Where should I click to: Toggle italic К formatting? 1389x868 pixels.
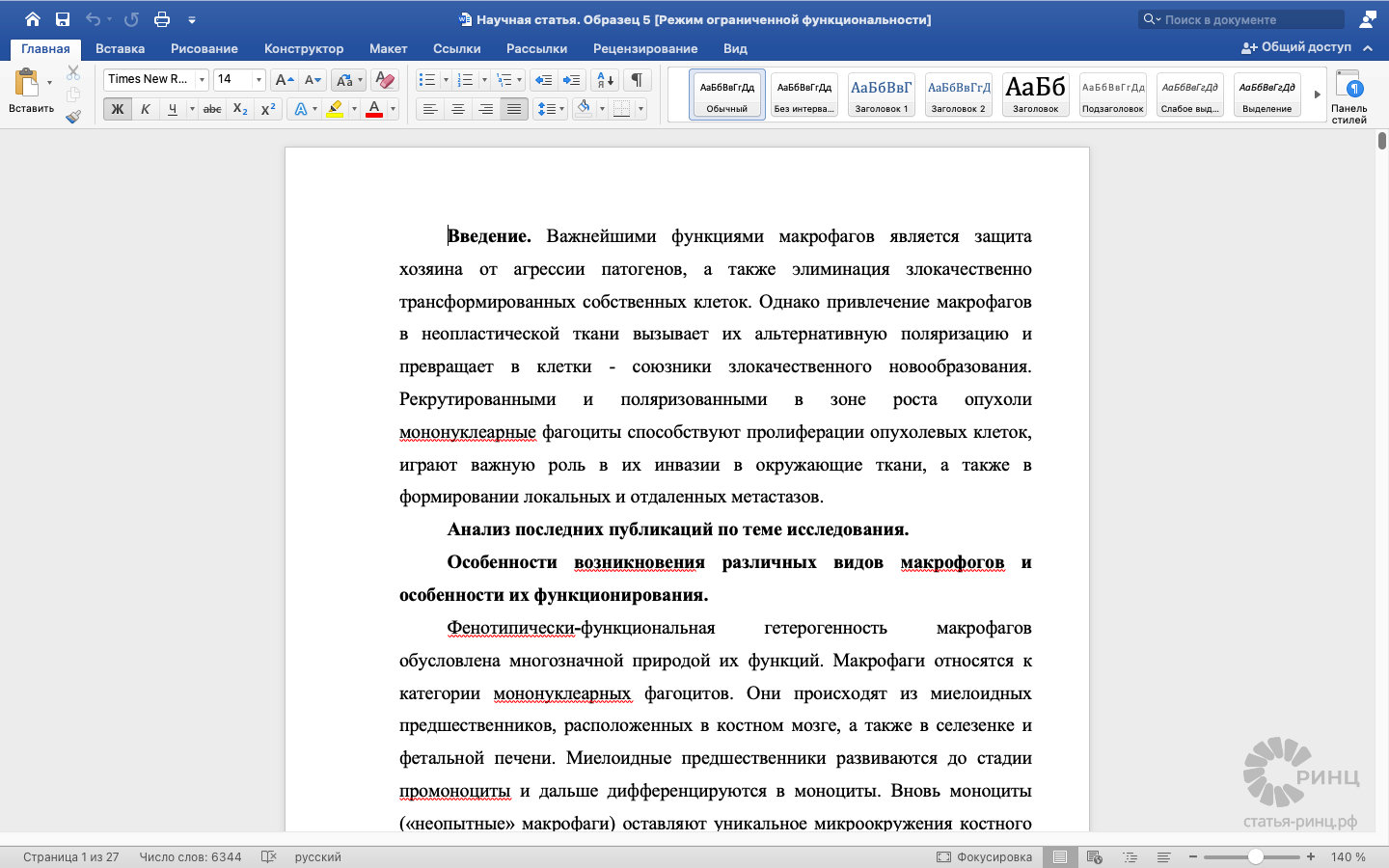pyautogui.click(x=146, y=109)
